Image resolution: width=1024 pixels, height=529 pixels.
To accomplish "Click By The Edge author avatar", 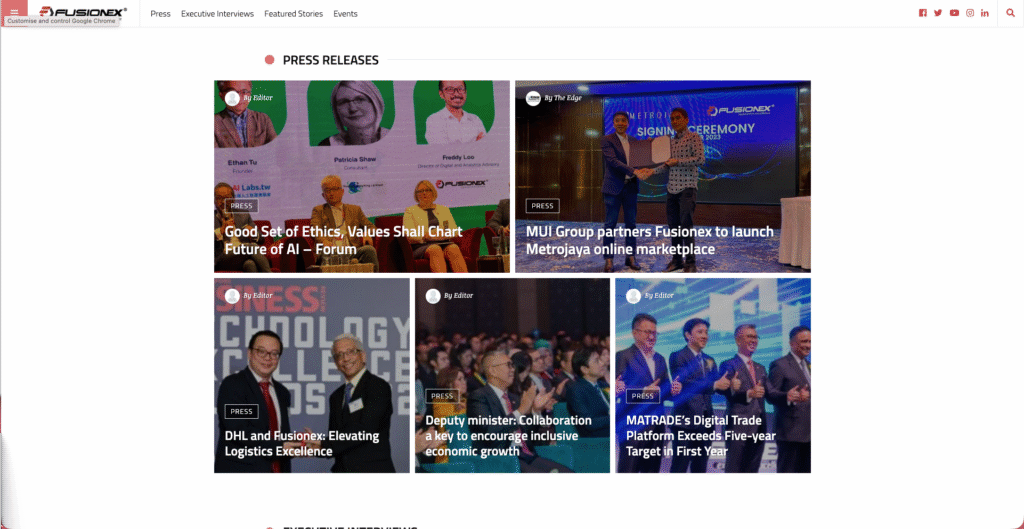I will pyautogui.click(x=533, y=98).
